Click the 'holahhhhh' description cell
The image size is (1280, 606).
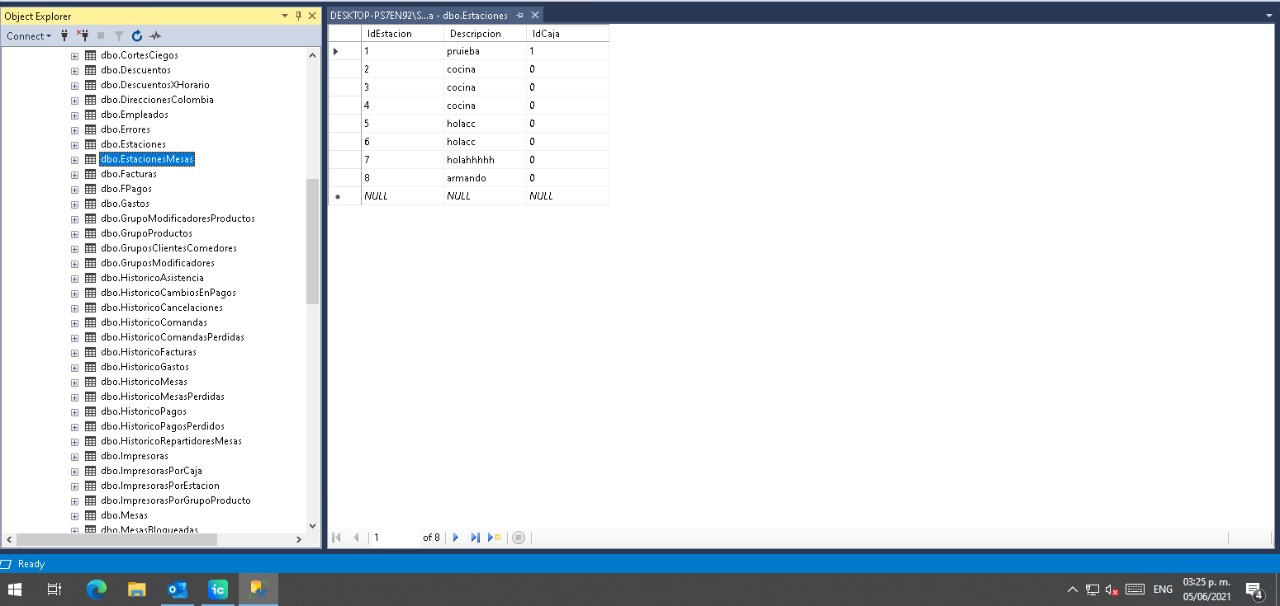(484, 160)
